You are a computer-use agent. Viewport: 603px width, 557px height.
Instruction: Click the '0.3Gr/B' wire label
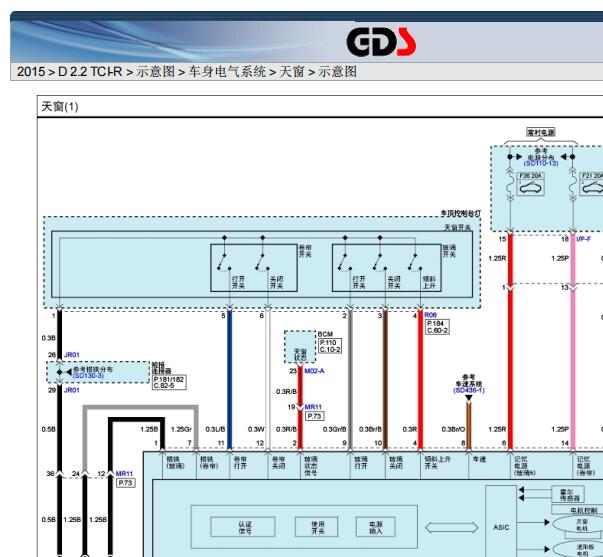(x=335, y=429)
